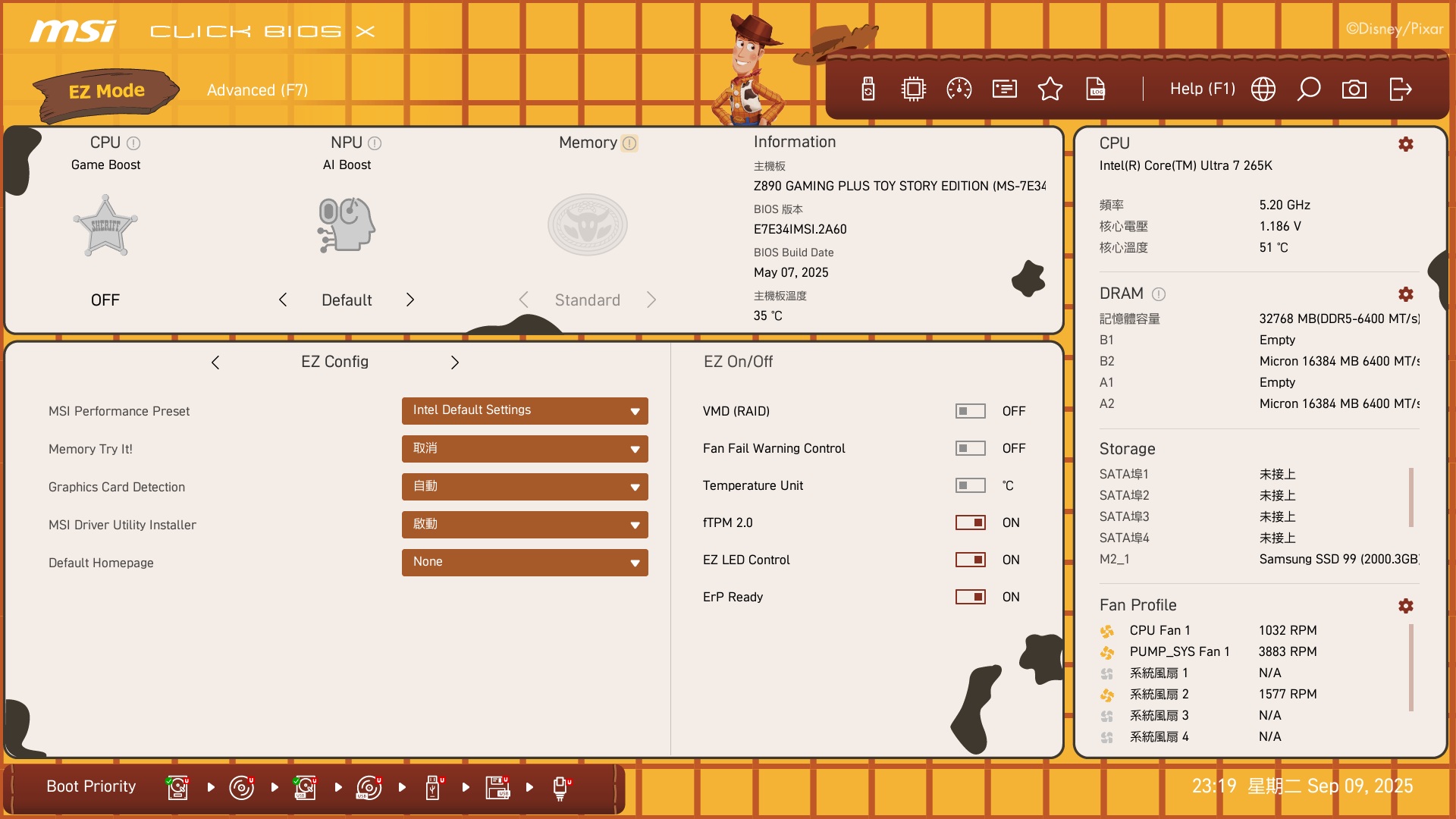Click the info icon beside the Memory heading
Image resolution: width=1456 pixels, height=819 pixels.
click(629, 143)
